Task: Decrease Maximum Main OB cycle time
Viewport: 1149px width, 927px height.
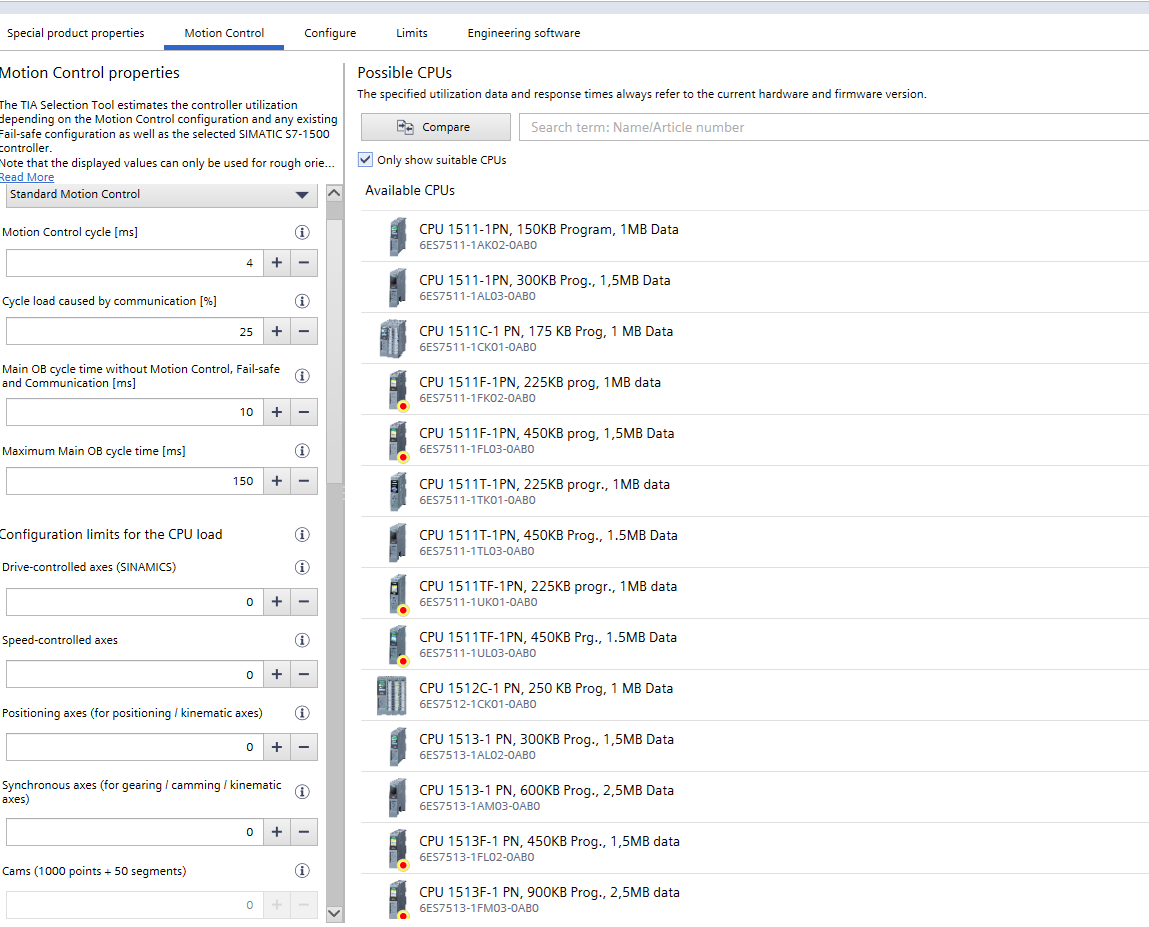Action: 303,481
